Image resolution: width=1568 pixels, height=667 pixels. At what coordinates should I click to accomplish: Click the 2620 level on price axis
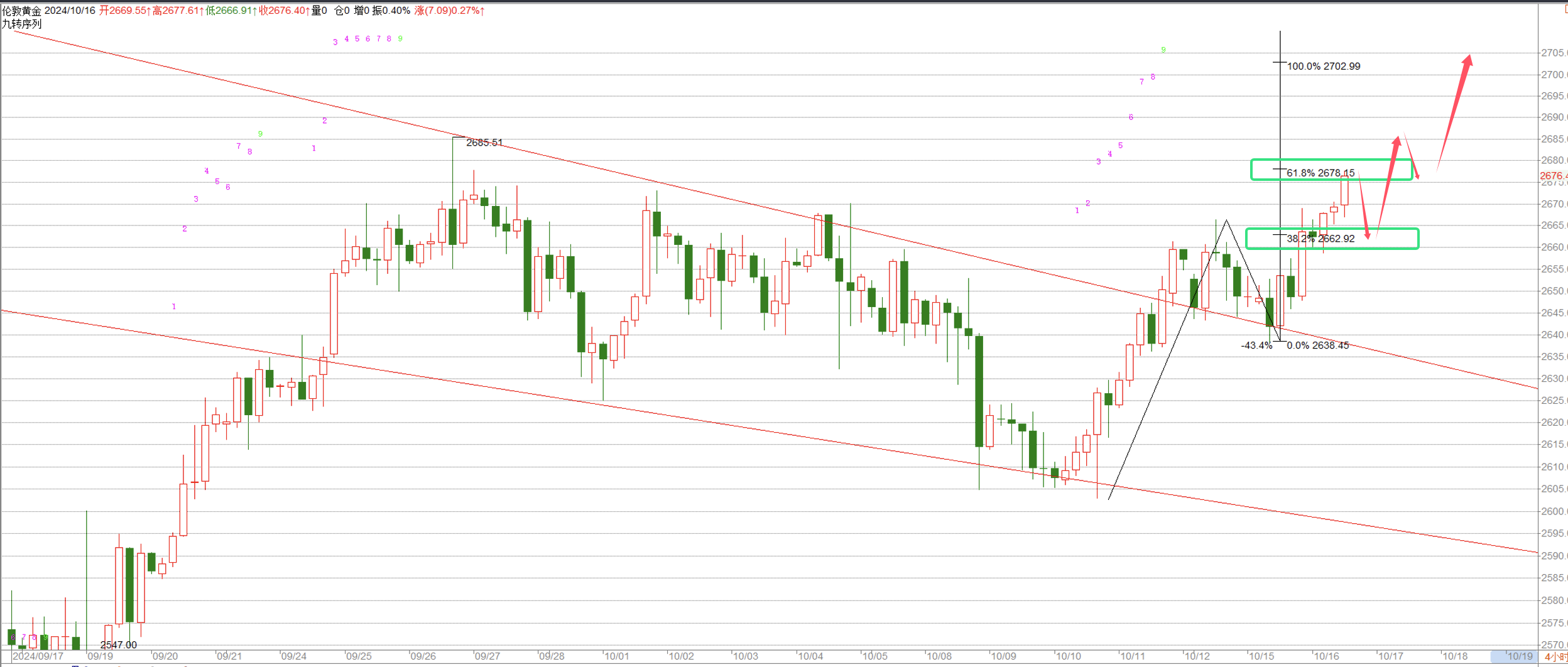[x=1554, y=422]
